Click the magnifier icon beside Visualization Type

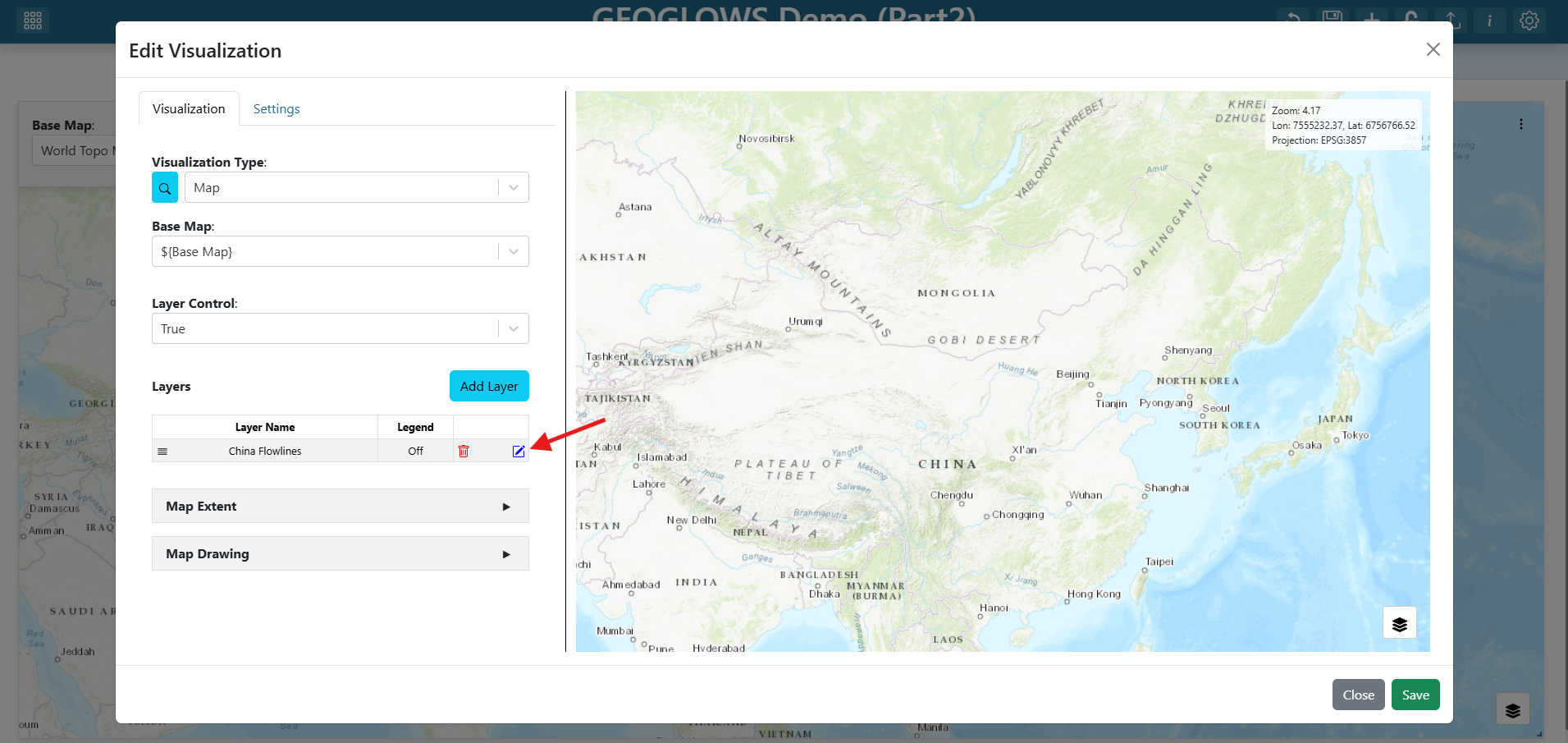pyautogui.click(x=165, y=188)
